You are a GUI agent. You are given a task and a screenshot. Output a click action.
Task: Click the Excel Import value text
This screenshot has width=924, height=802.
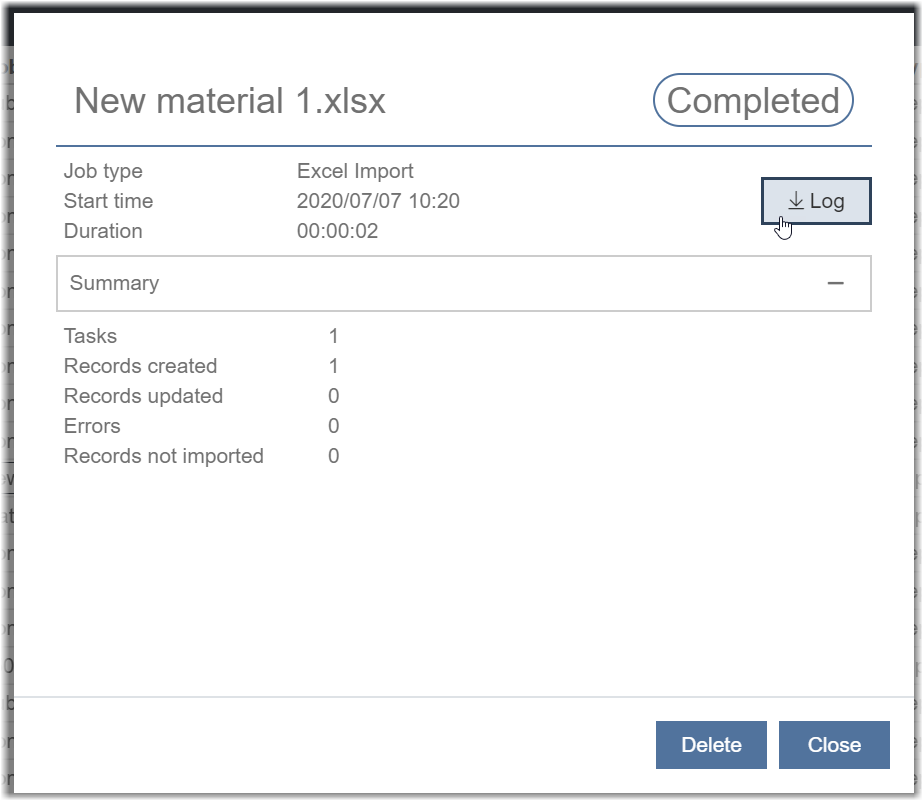click(355, 171)
